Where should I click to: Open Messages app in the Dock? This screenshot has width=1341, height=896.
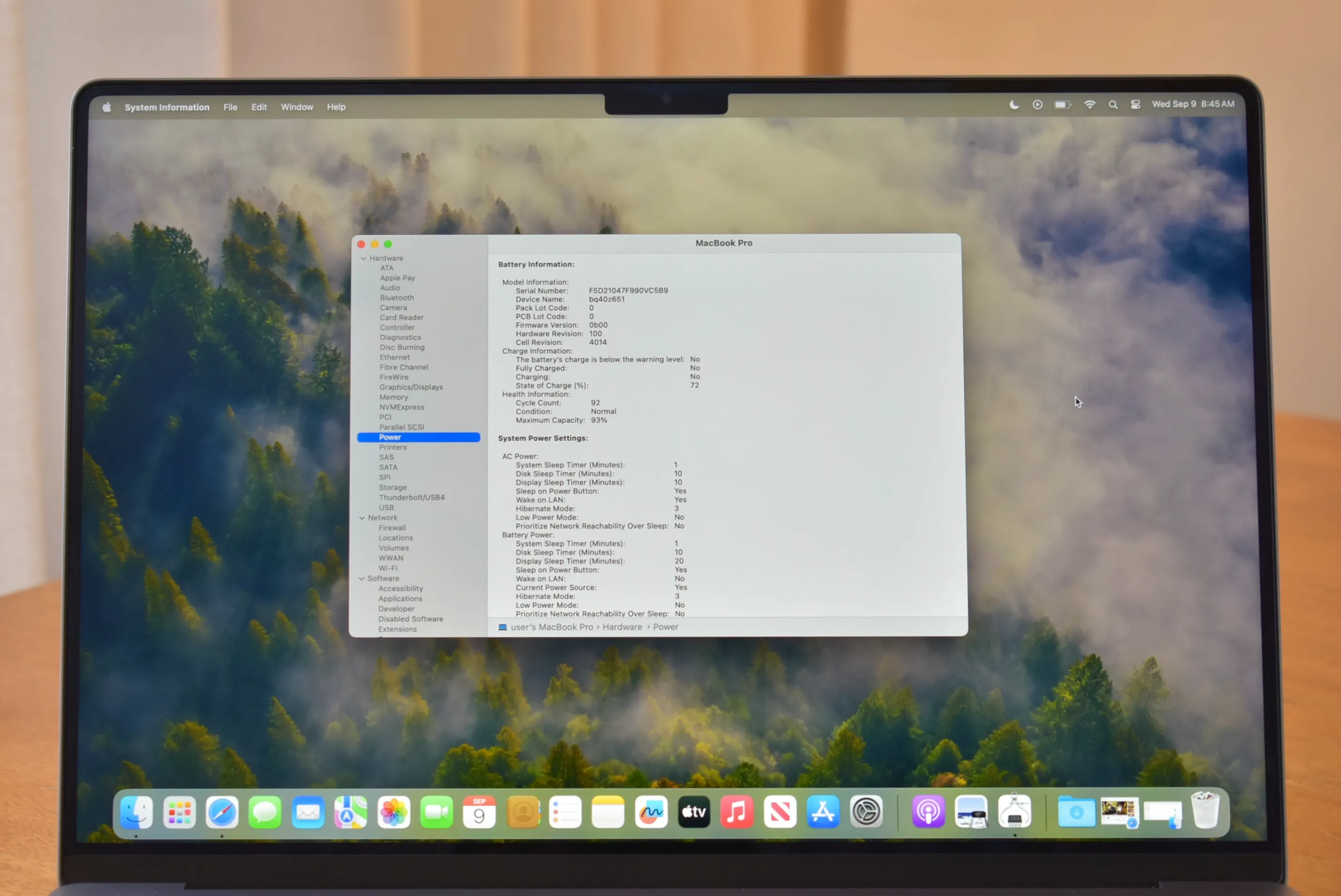click(265, 812)
